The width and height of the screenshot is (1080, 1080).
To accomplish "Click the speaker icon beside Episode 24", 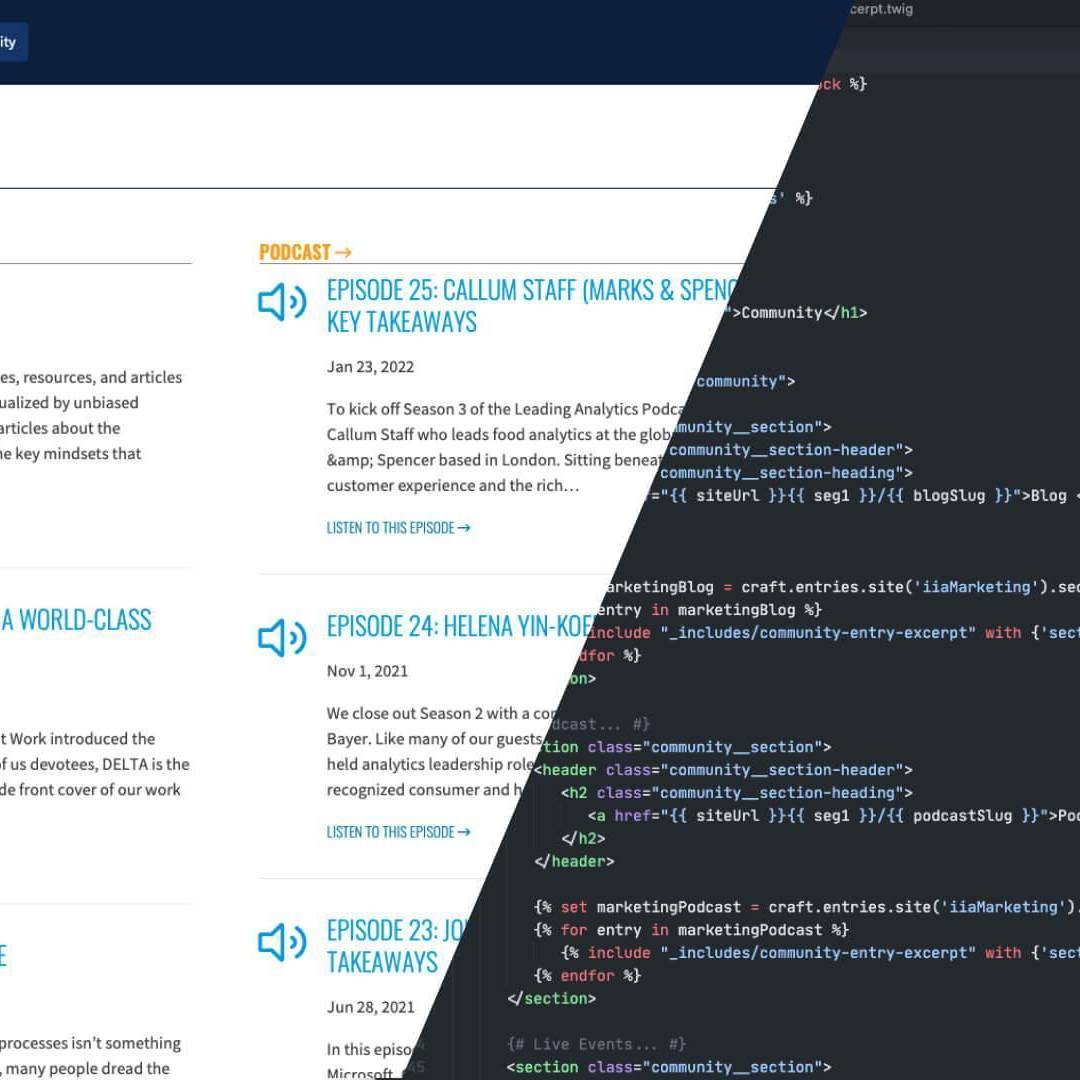I will click(282, 638).
